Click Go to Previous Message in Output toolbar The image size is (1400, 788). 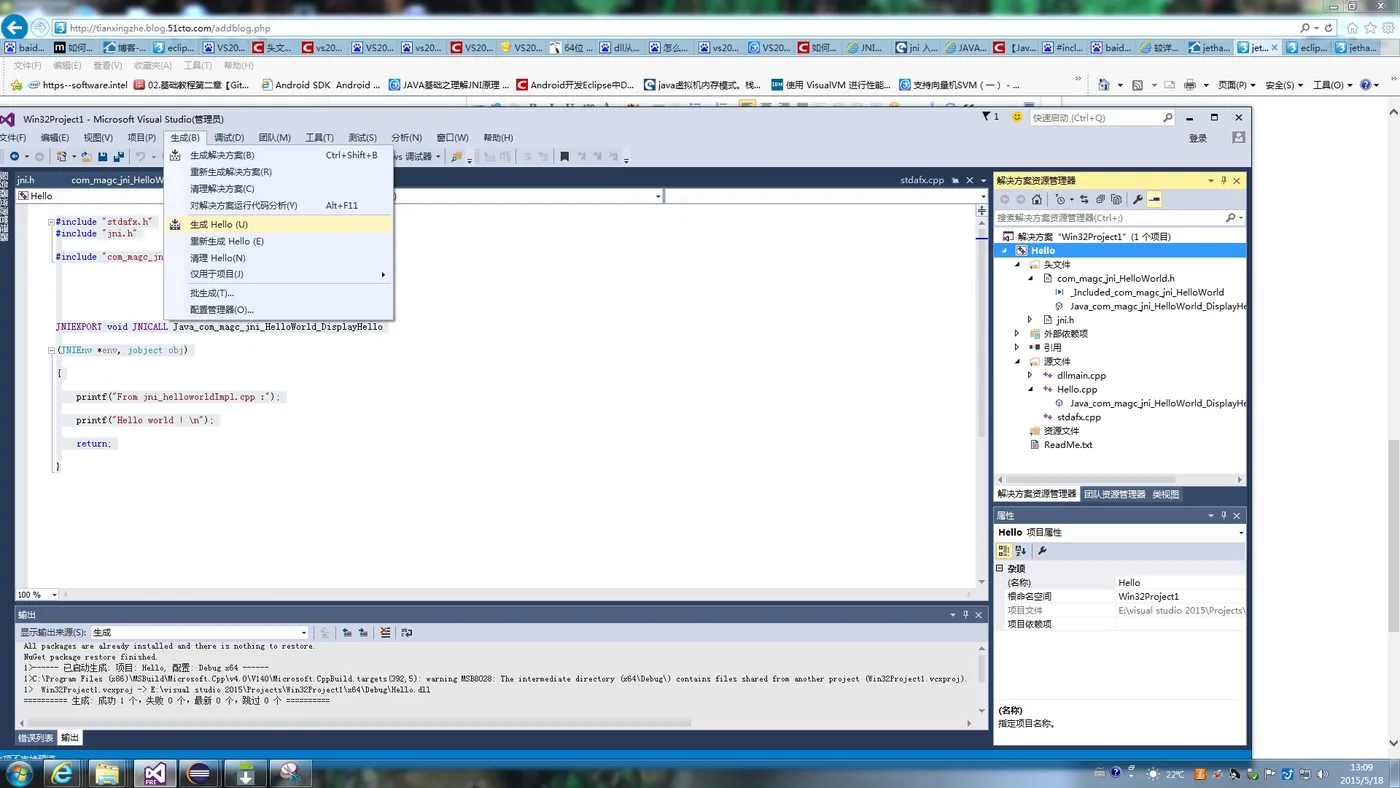[x=346, y=632]
